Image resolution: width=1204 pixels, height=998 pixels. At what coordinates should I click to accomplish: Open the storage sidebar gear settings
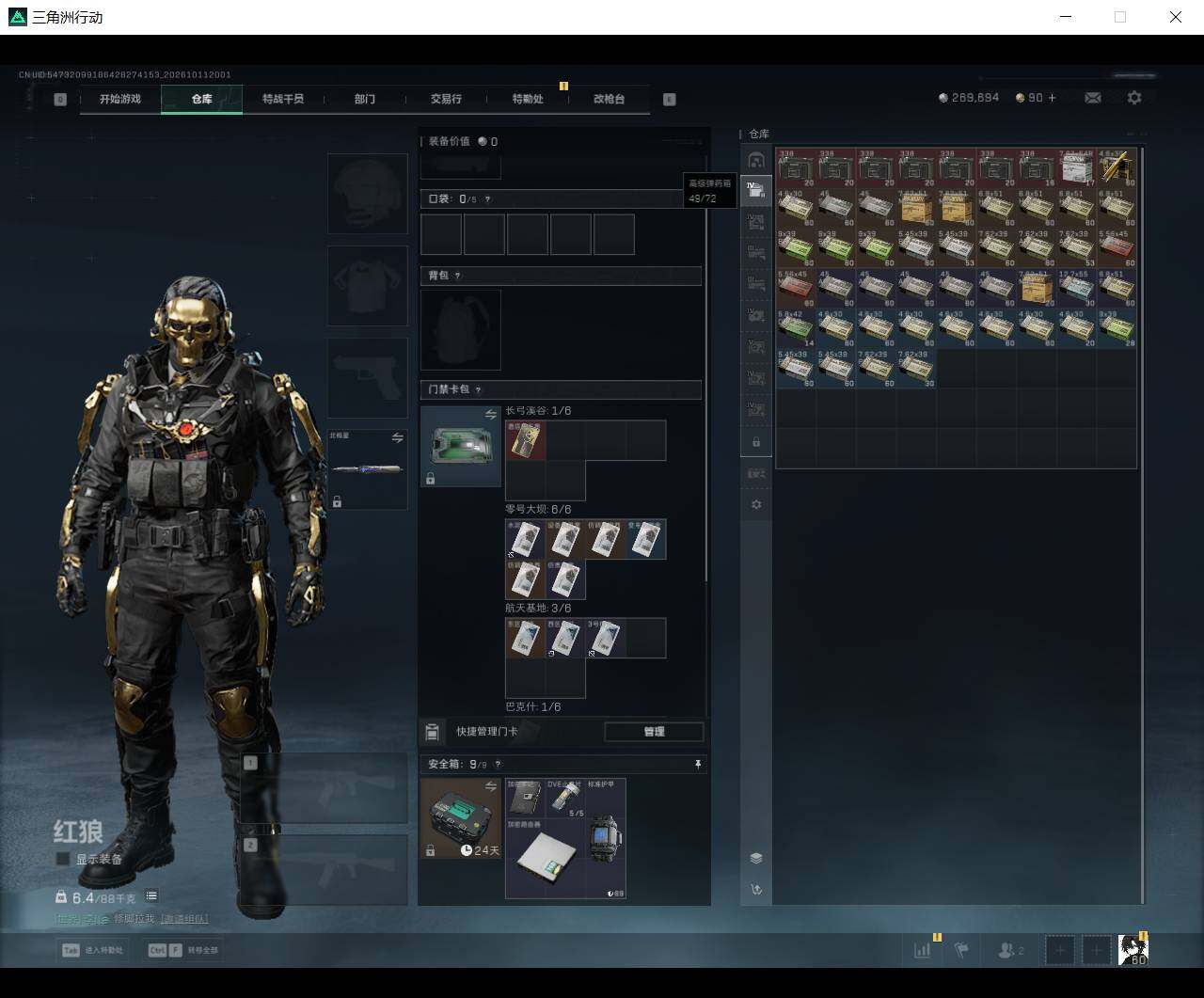pos(756,505)
